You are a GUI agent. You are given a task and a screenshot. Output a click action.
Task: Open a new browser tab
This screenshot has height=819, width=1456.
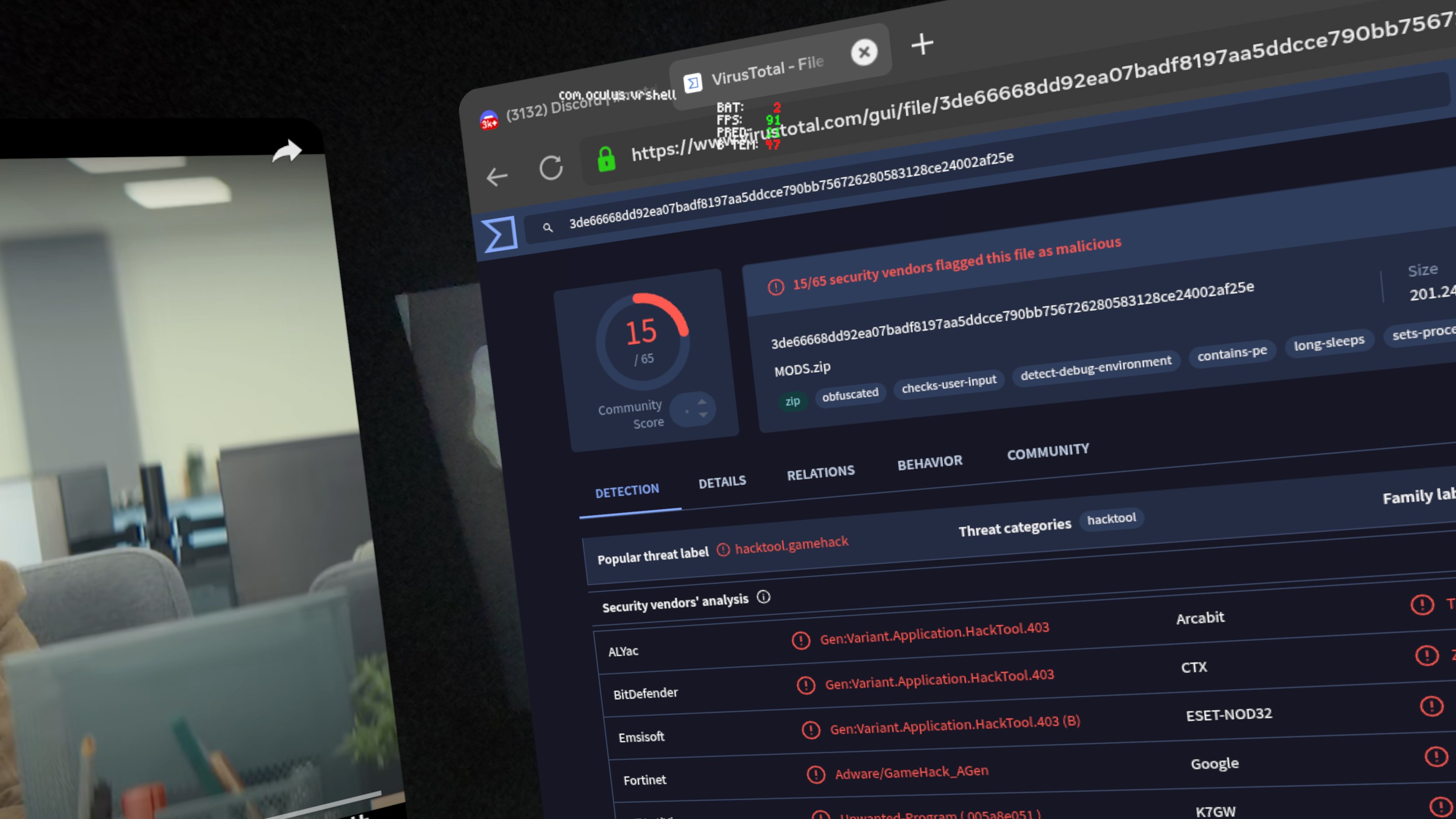click(922, 43)
